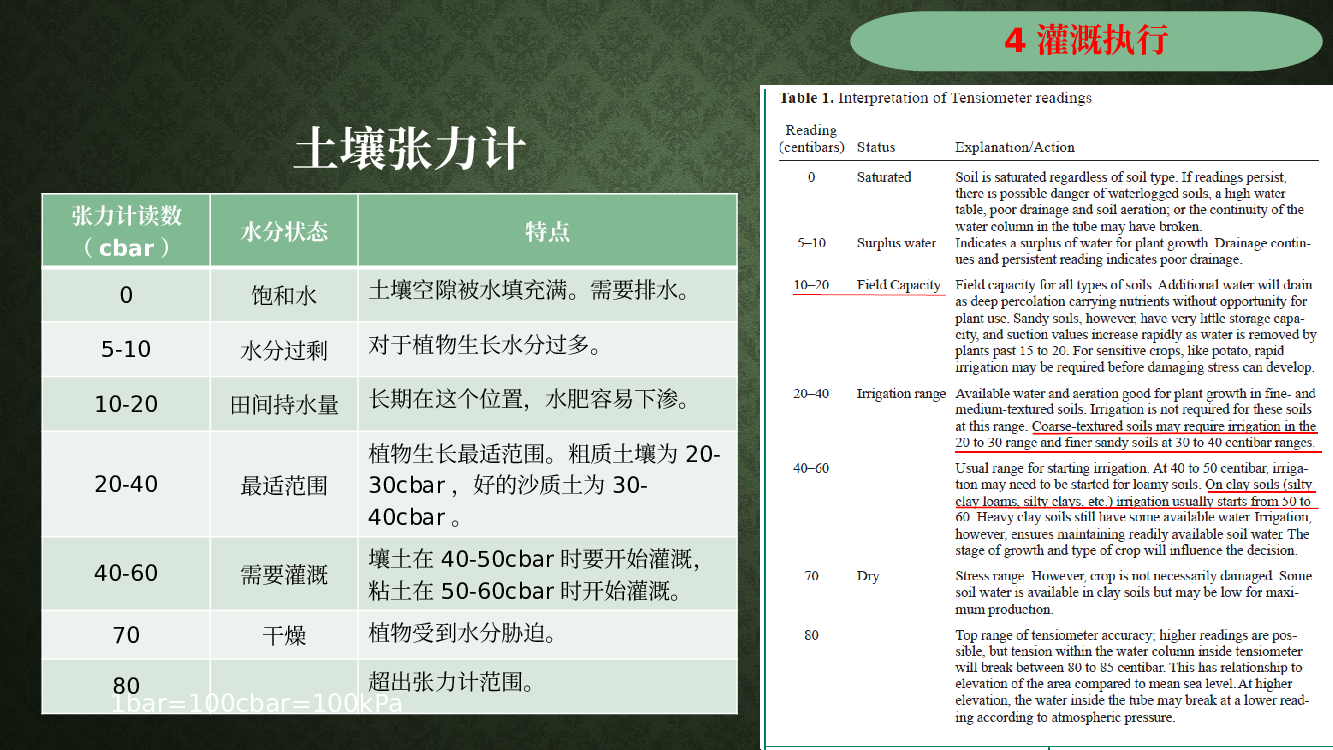
Task: Select the "1bar=100cbar=100kPa" footnote text
Action: click(256, 704)
